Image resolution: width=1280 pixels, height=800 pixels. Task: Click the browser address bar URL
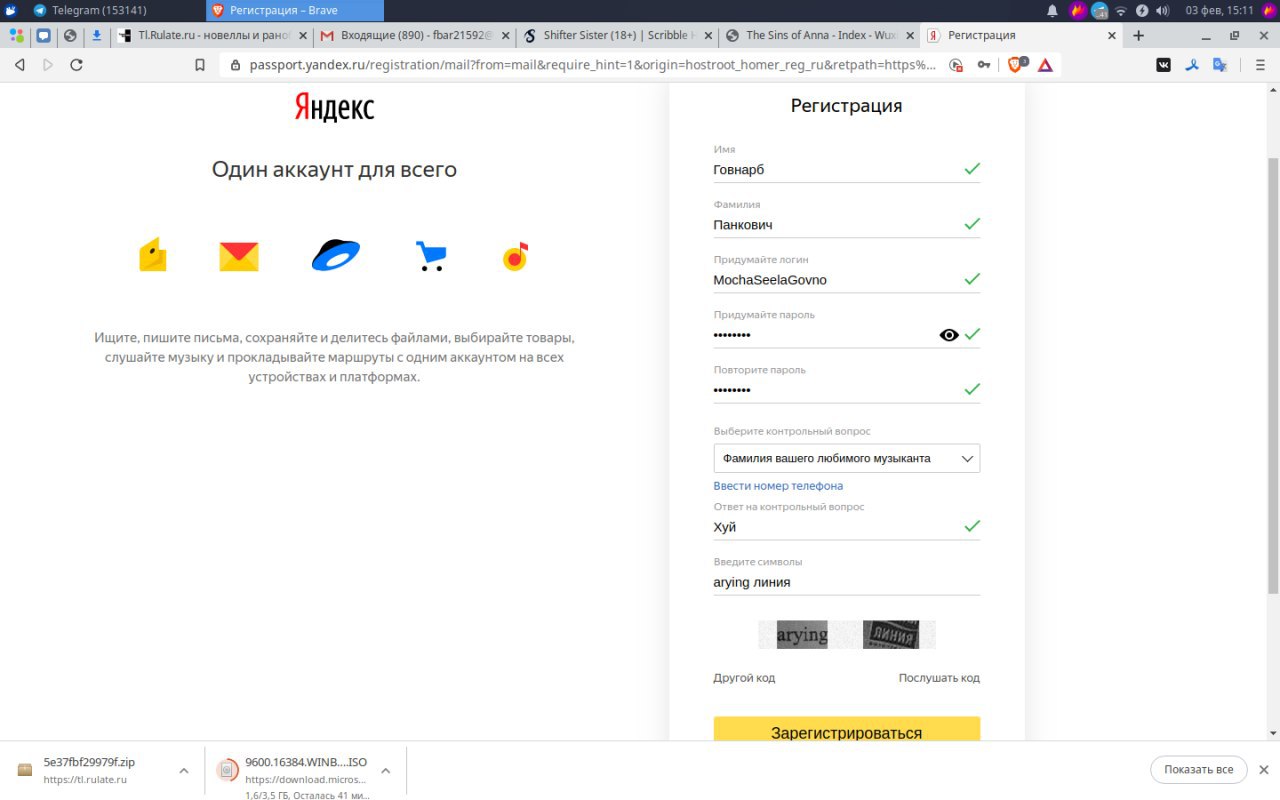coord(592,65)
